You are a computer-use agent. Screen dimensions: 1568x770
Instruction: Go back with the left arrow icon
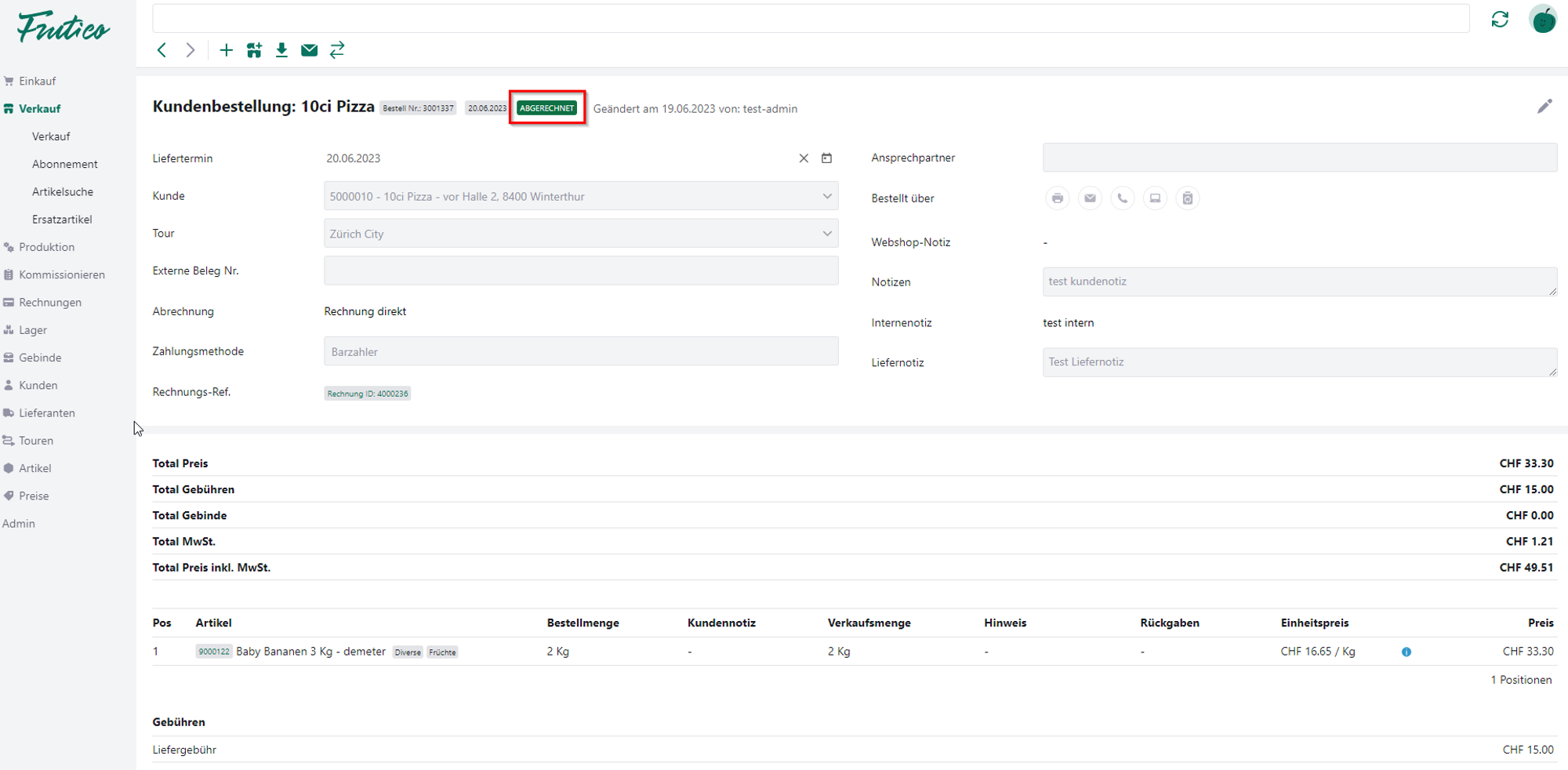coord(162,50)
